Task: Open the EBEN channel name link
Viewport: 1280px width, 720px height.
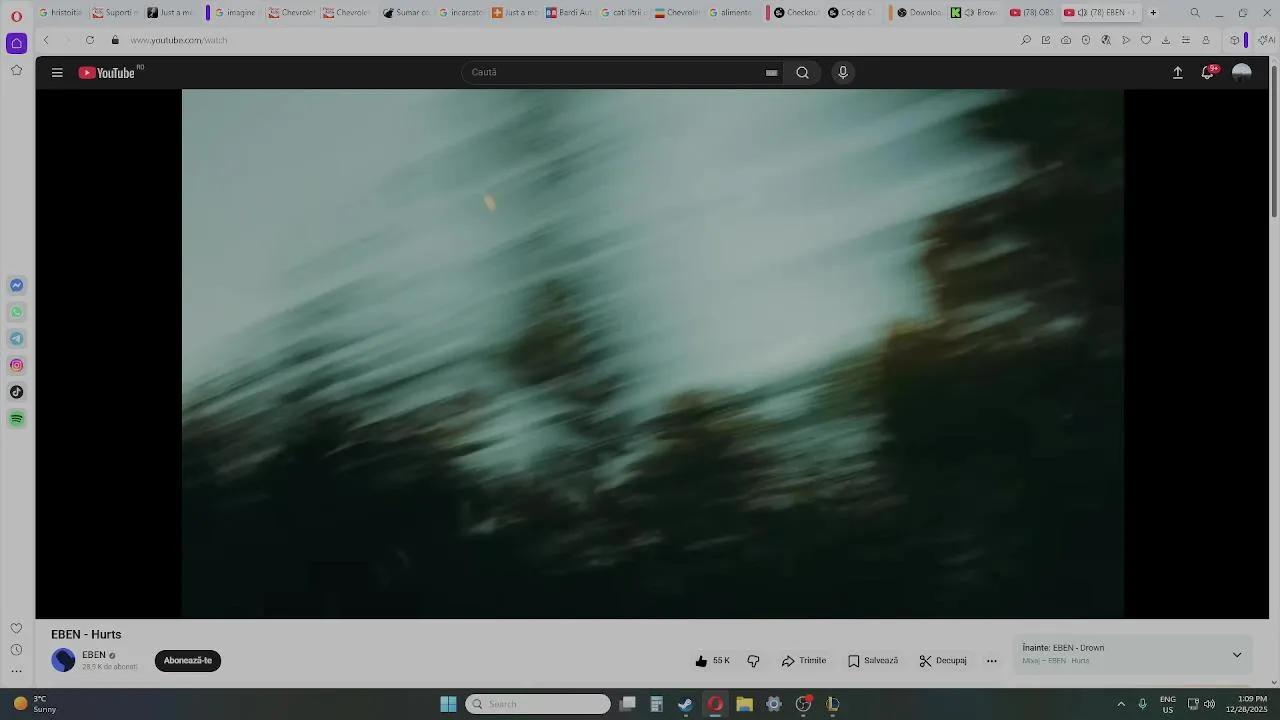Action: (94, 655)
